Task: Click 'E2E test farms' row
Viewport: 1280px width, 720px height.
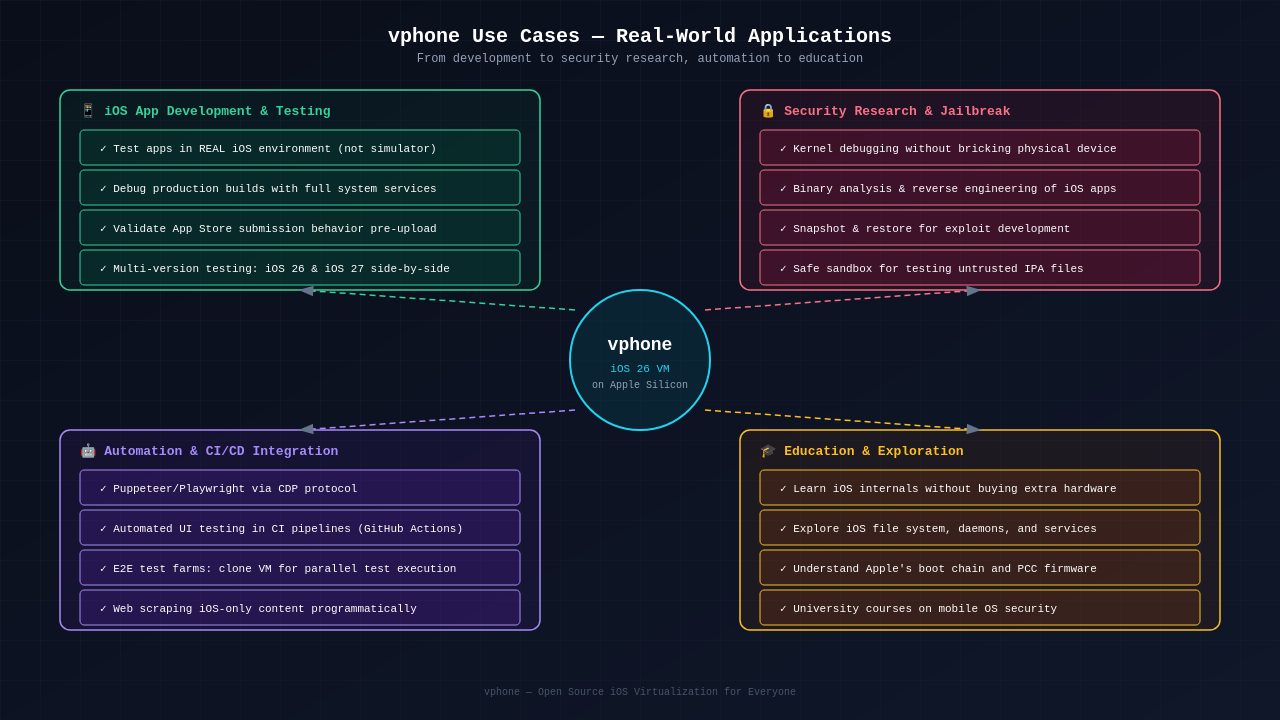Action: [300, 568]
